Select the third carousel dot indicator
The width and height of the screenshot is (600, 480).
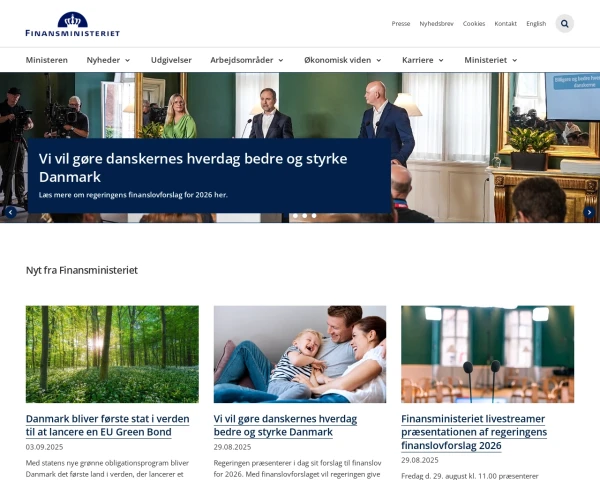click(x=314, y=216)
